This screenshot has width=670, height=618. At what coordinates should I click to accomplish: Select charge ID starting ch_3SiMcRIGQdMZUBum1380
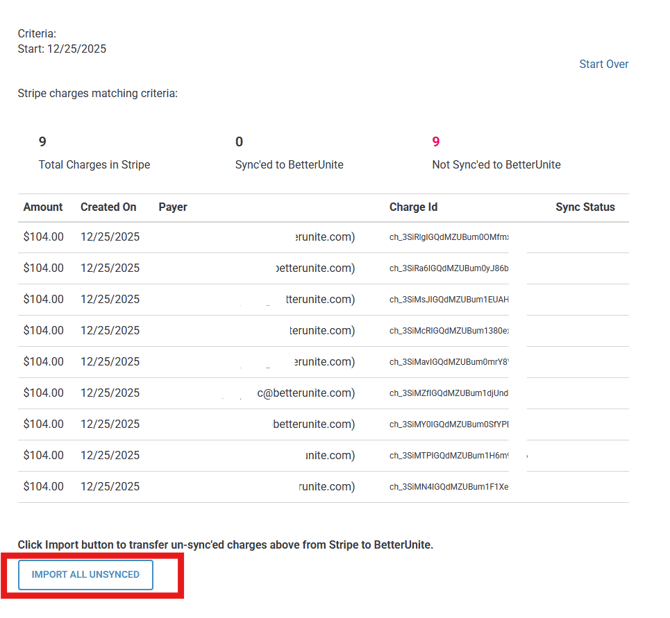tap(449, 331)
